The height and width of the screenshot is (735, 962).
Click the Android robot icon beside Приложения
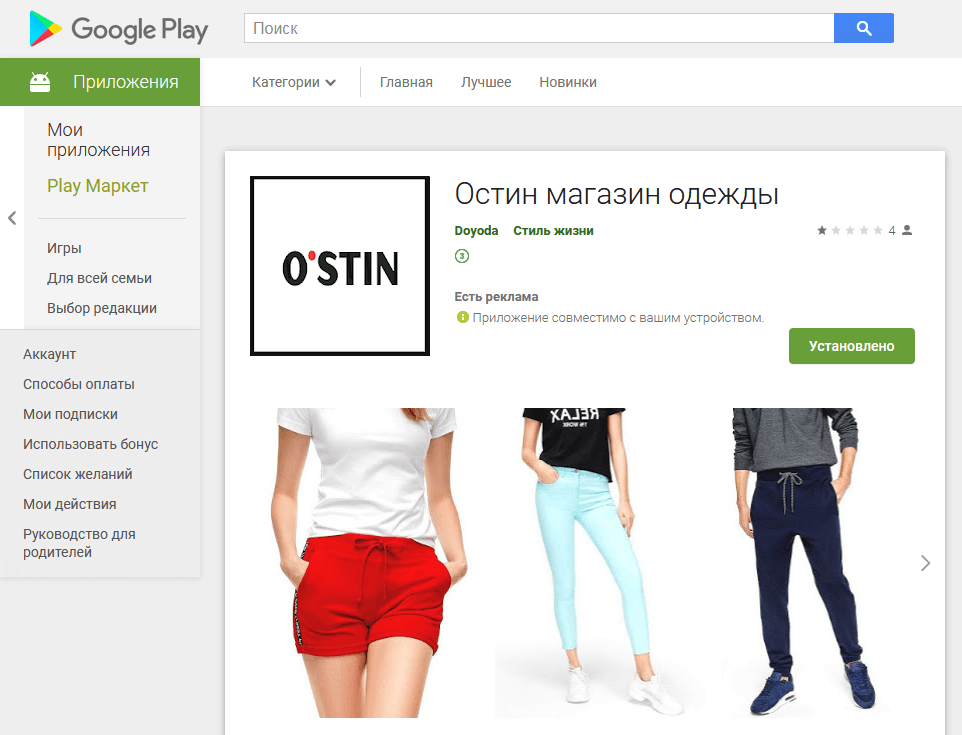pyautogui.click(x=40, y=82)
